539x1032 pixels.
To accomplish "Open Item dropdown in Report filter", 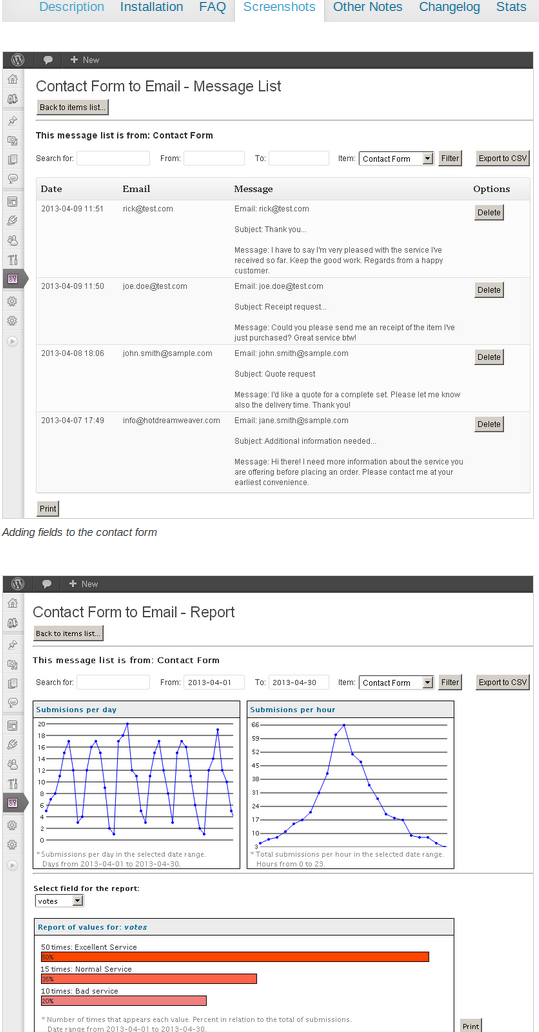I will (396, 683).
